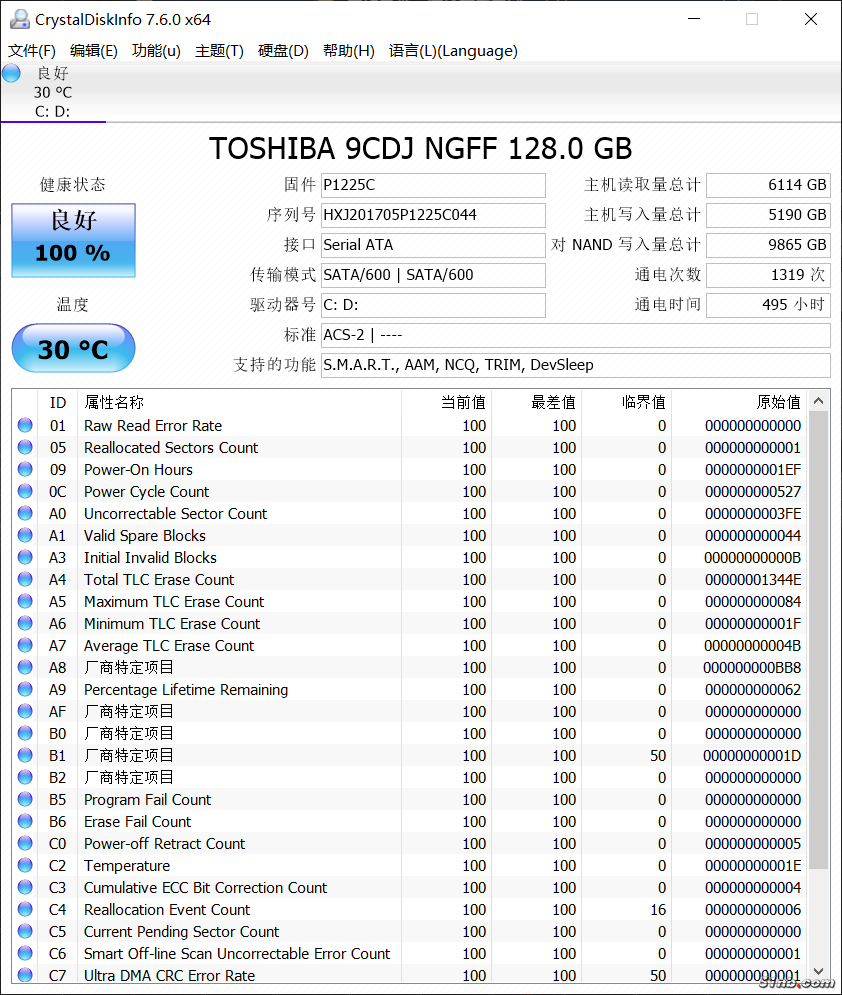Select the C: D: disk tab
The width and height of the screenshot is (842, 995).
tap(53, 111)
